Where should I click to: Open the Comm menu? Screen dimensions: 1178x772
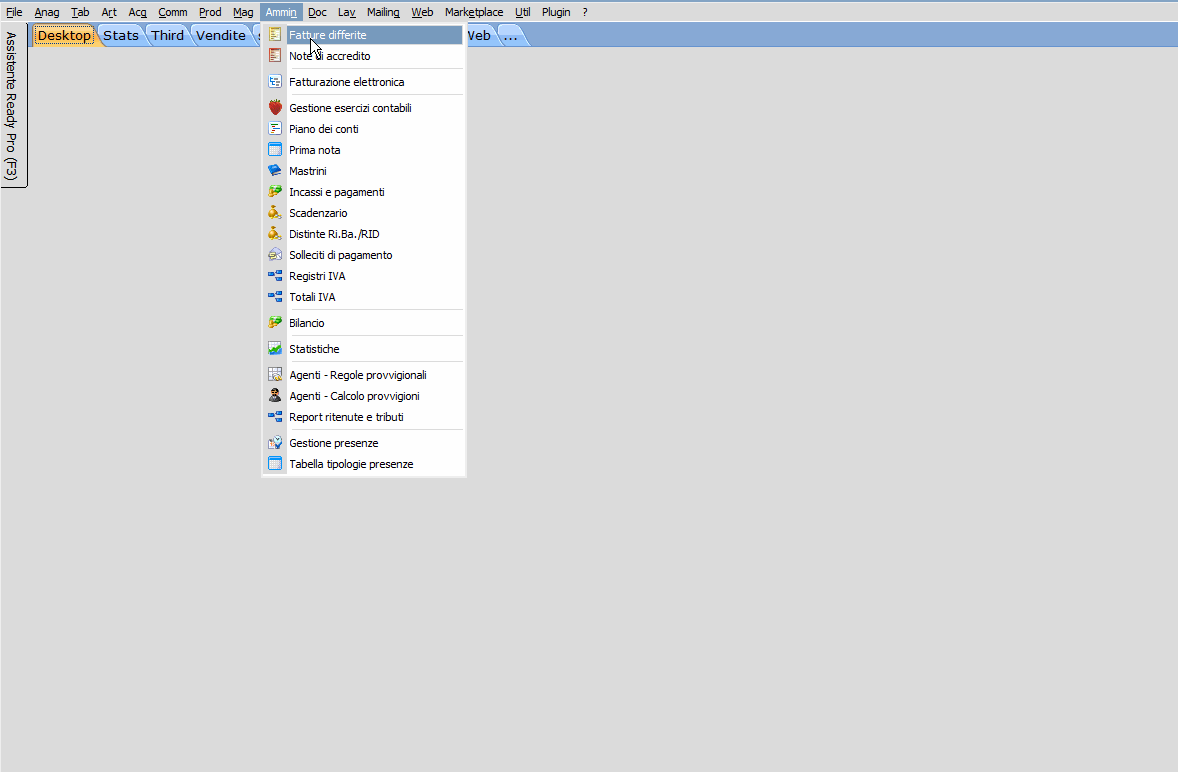coord(173,12)
